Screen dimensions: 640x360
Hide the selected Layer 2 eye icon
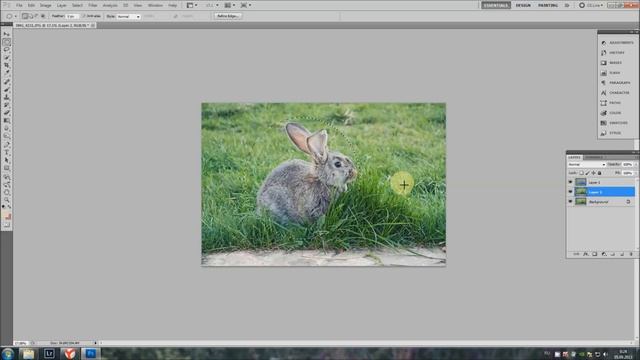tap(571, 192)
